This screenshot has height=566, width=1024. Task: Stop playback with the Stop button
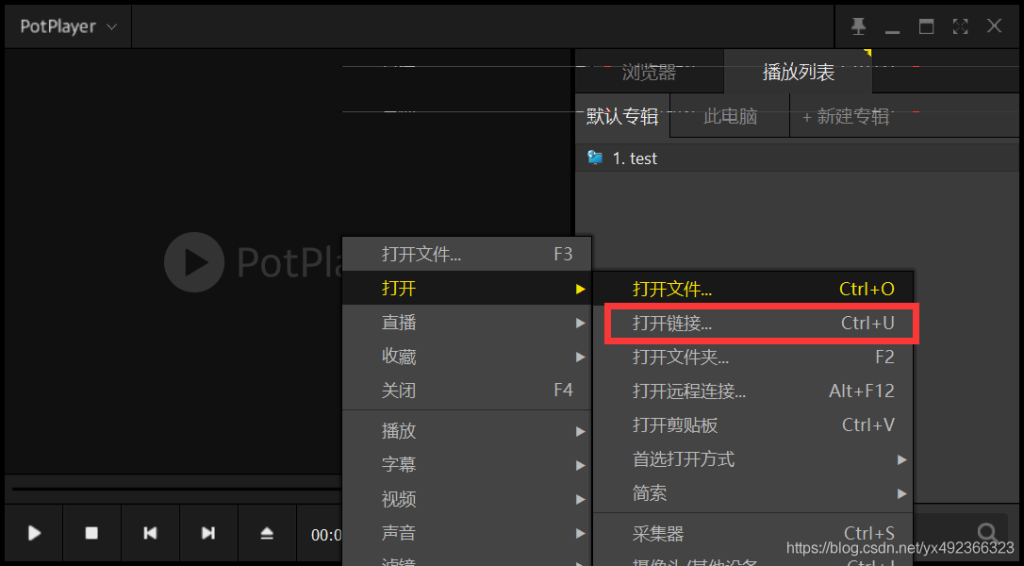pos(92,533)
